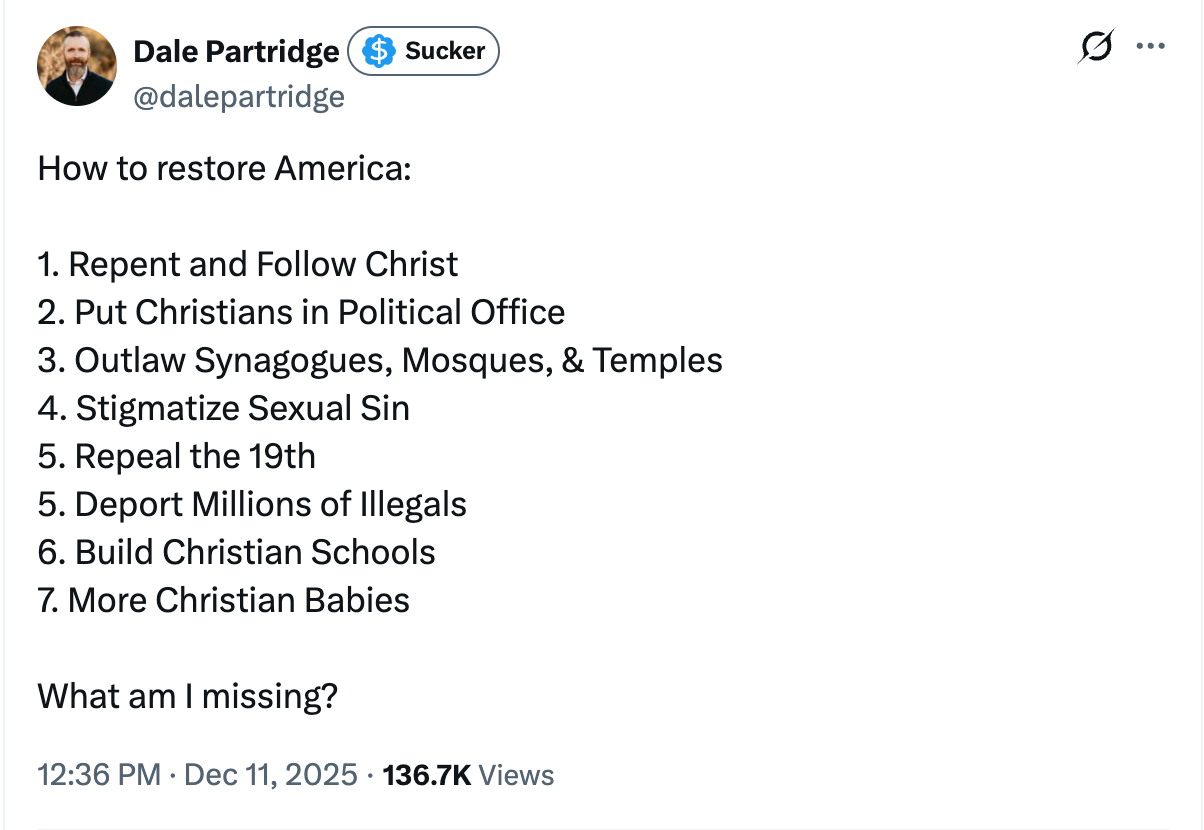The image size is (1204, 830).
Task: Click '2. Put Christians in Political Office'
Action: pos(300,312)
